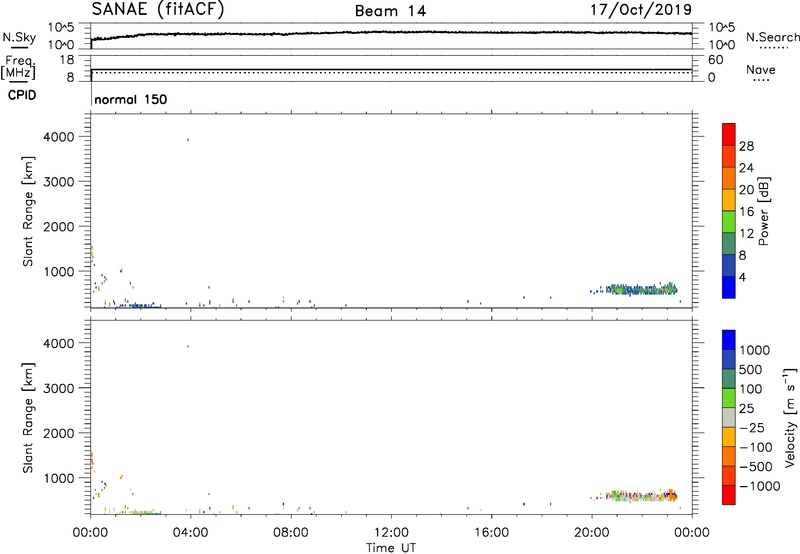
Task: Click the SANAE (fitACF) title text
Action: [x=158, y=9]
